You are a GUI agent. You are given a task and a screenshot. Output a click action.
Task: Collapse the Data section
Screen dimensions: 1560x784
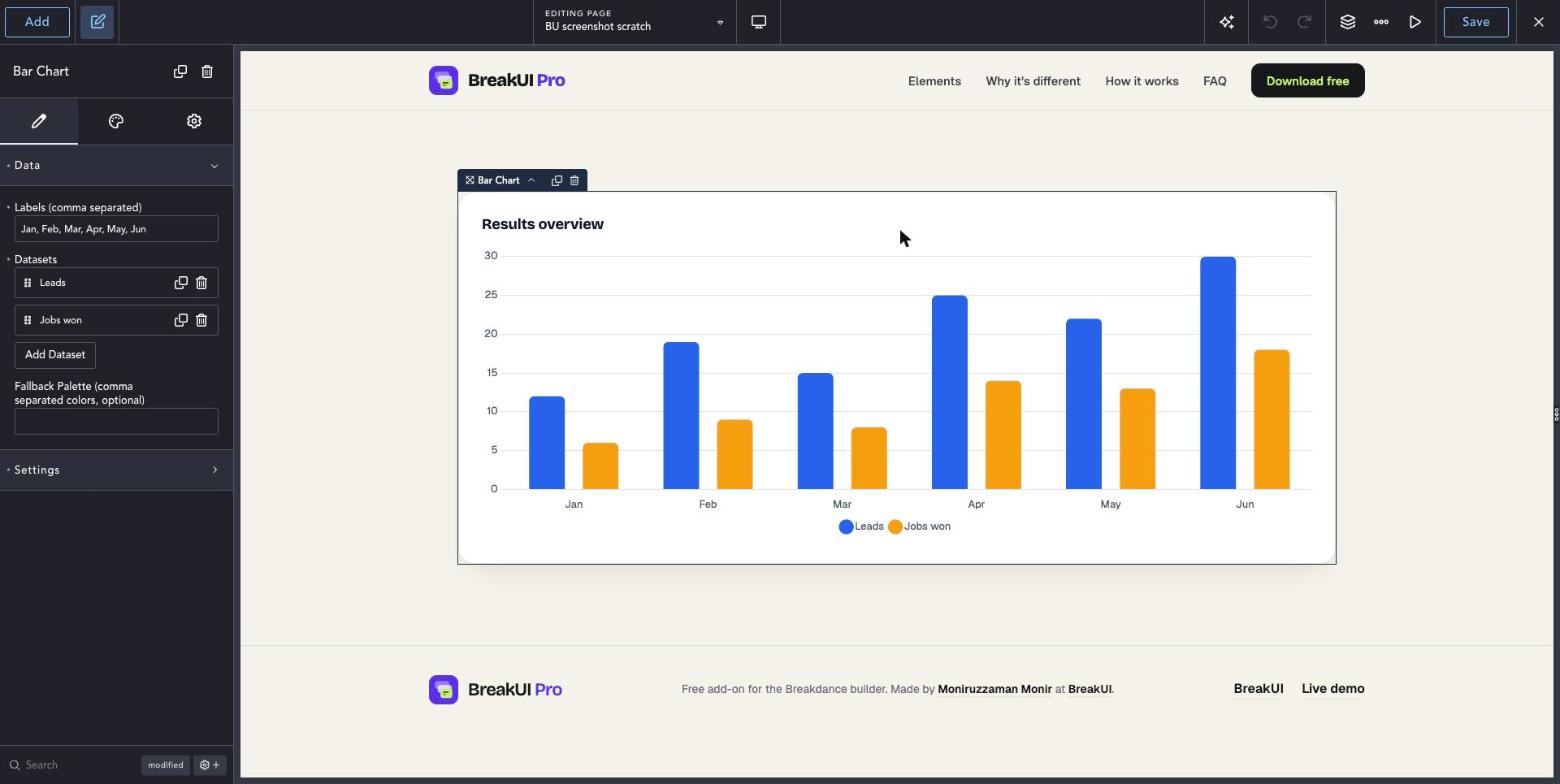pyautogui.click(x=116, y=166)
